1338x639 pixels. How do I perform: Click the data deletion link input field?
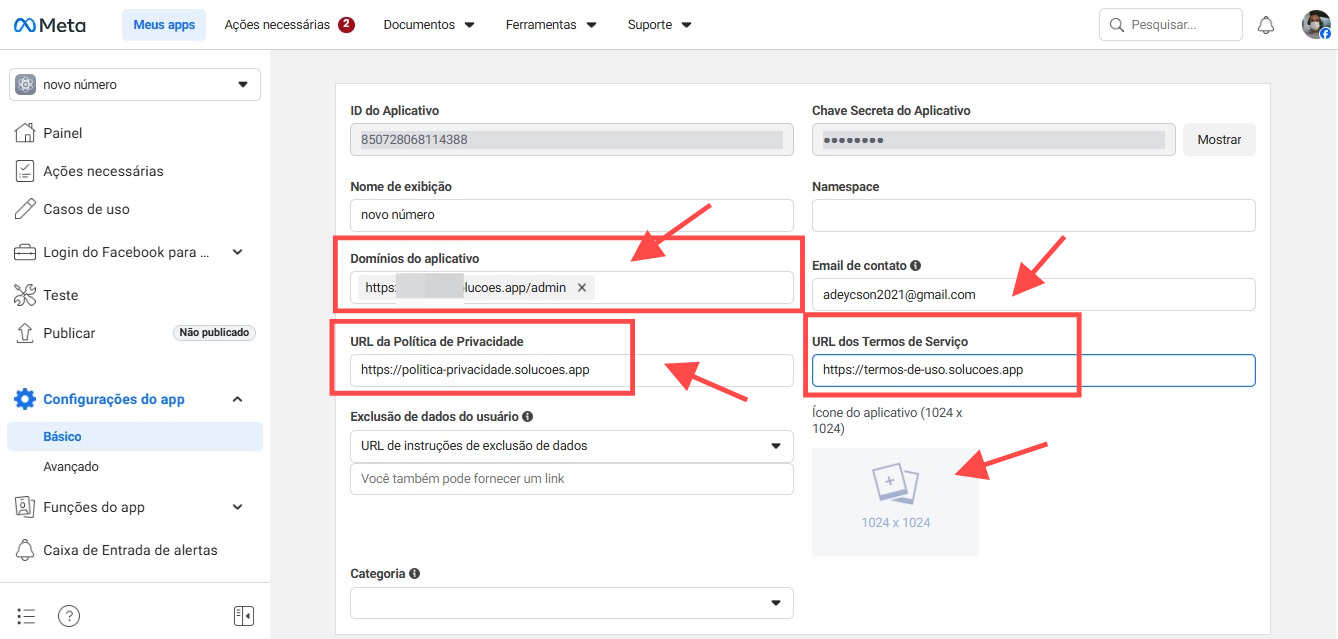tap(572, 479)
